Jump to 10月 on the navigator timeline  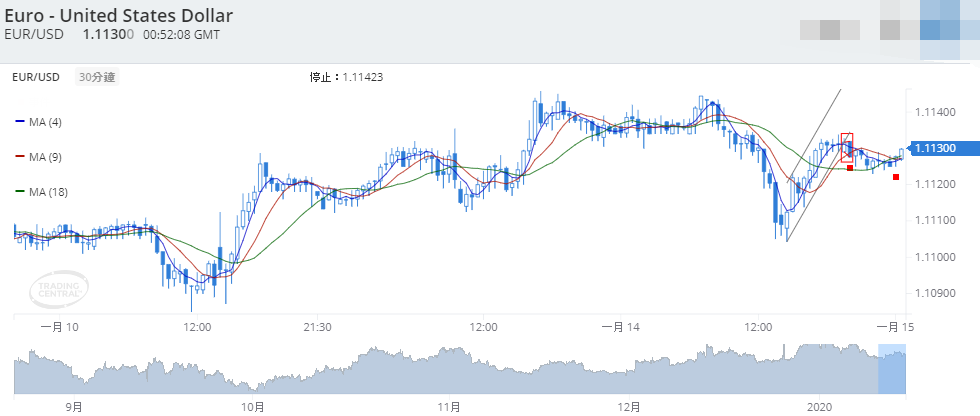click(x=254, y=406)
